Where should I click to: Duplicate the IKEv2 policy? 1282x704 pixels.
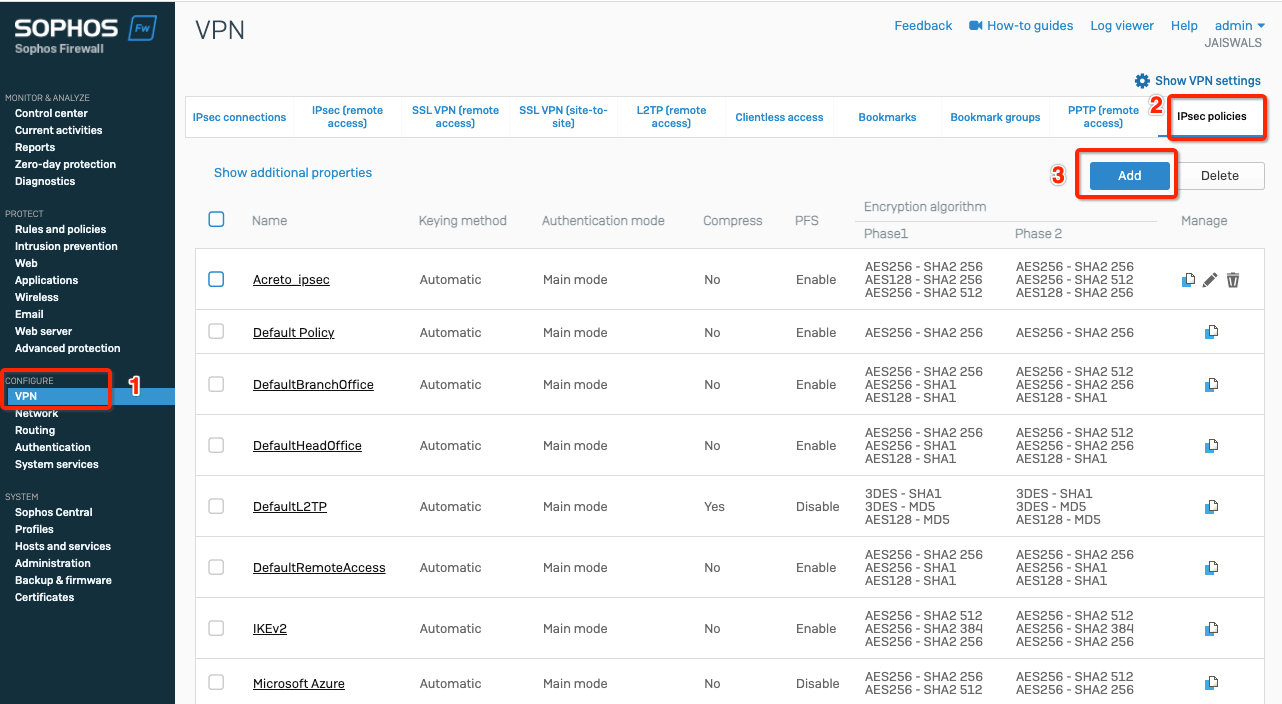(1211, 628)
